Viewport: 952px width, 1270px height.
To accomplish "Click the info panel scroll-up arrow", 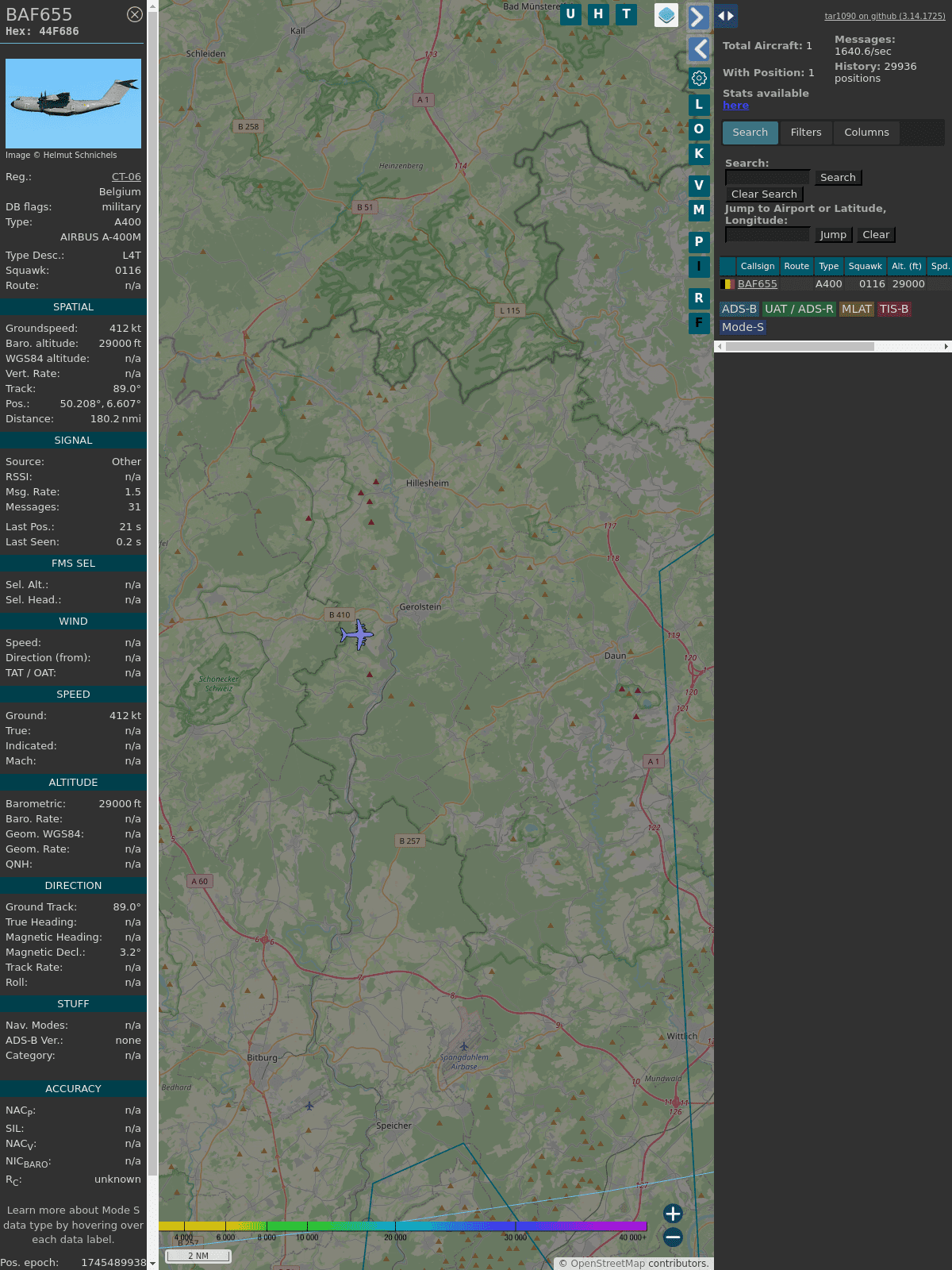I will pos(152,6).
